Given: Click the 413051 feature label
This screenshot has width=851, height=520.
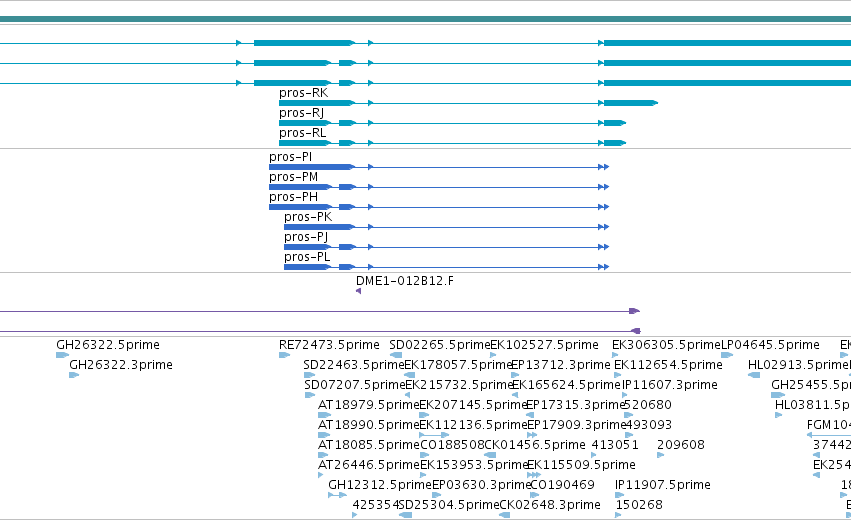Looking at the screenshot, I should pos(615,445).
